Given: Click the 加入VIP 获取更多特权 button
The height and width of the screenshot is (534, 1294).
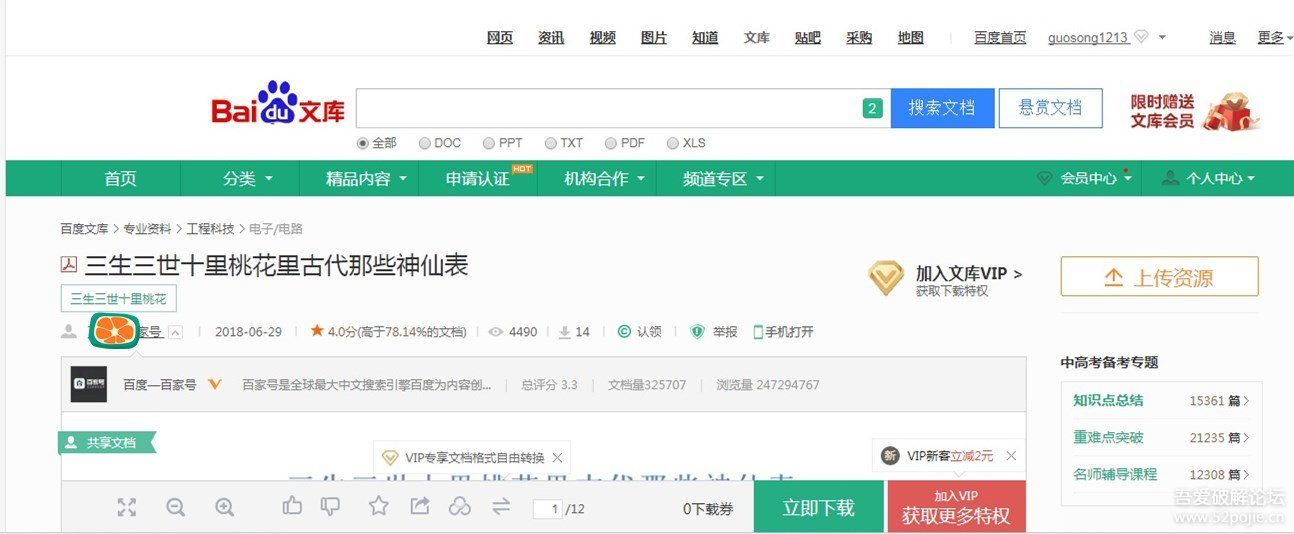Looking at the screenshot, I should (x=956, y=507).
